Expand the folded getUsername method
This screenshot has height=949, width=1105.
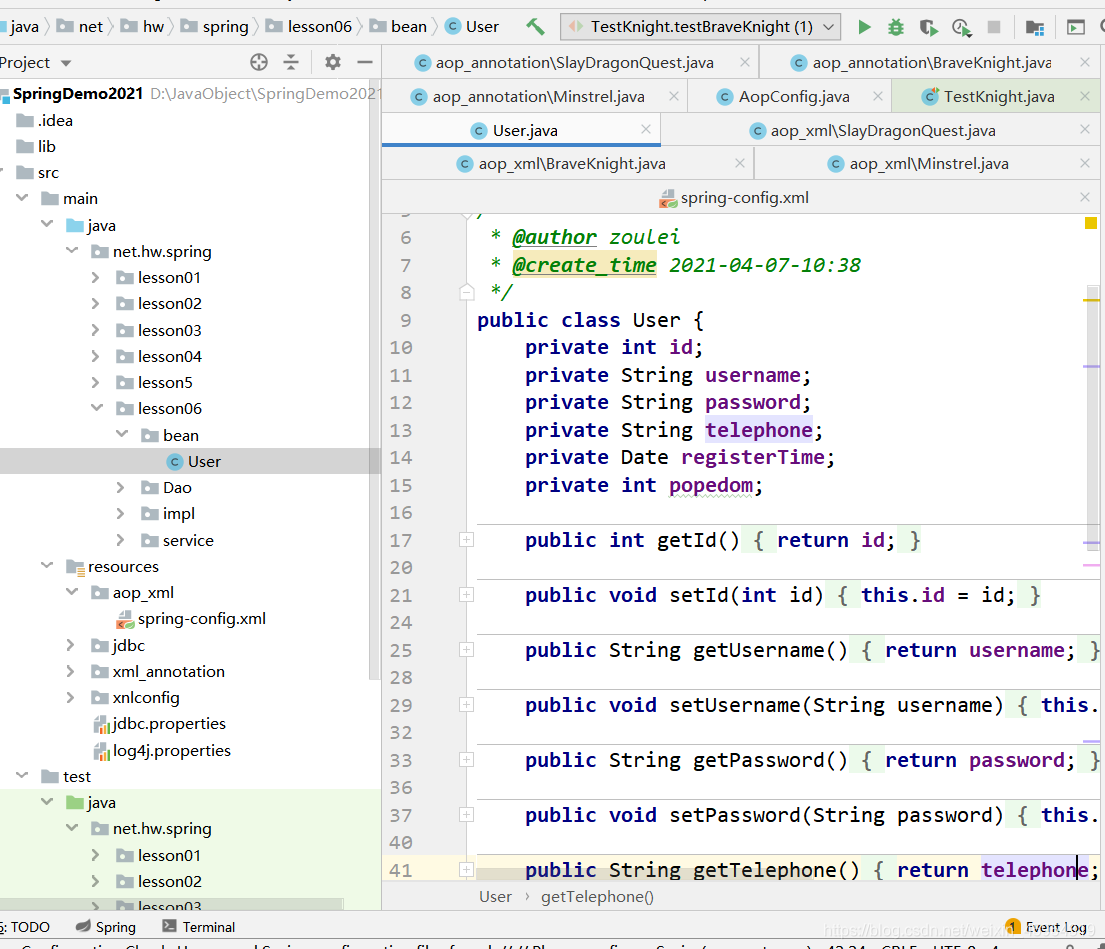[x=467, y=650]
